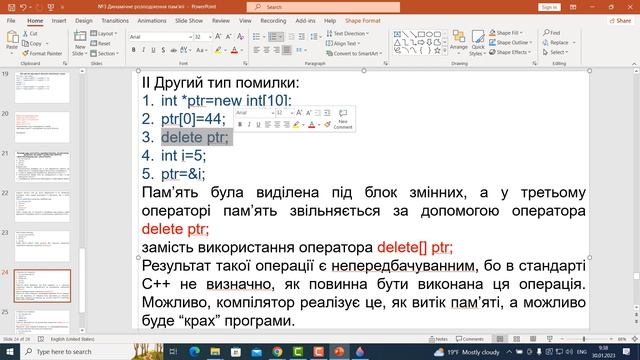Open the Section dropdown

pyautogui.click(x=105, y=53)
